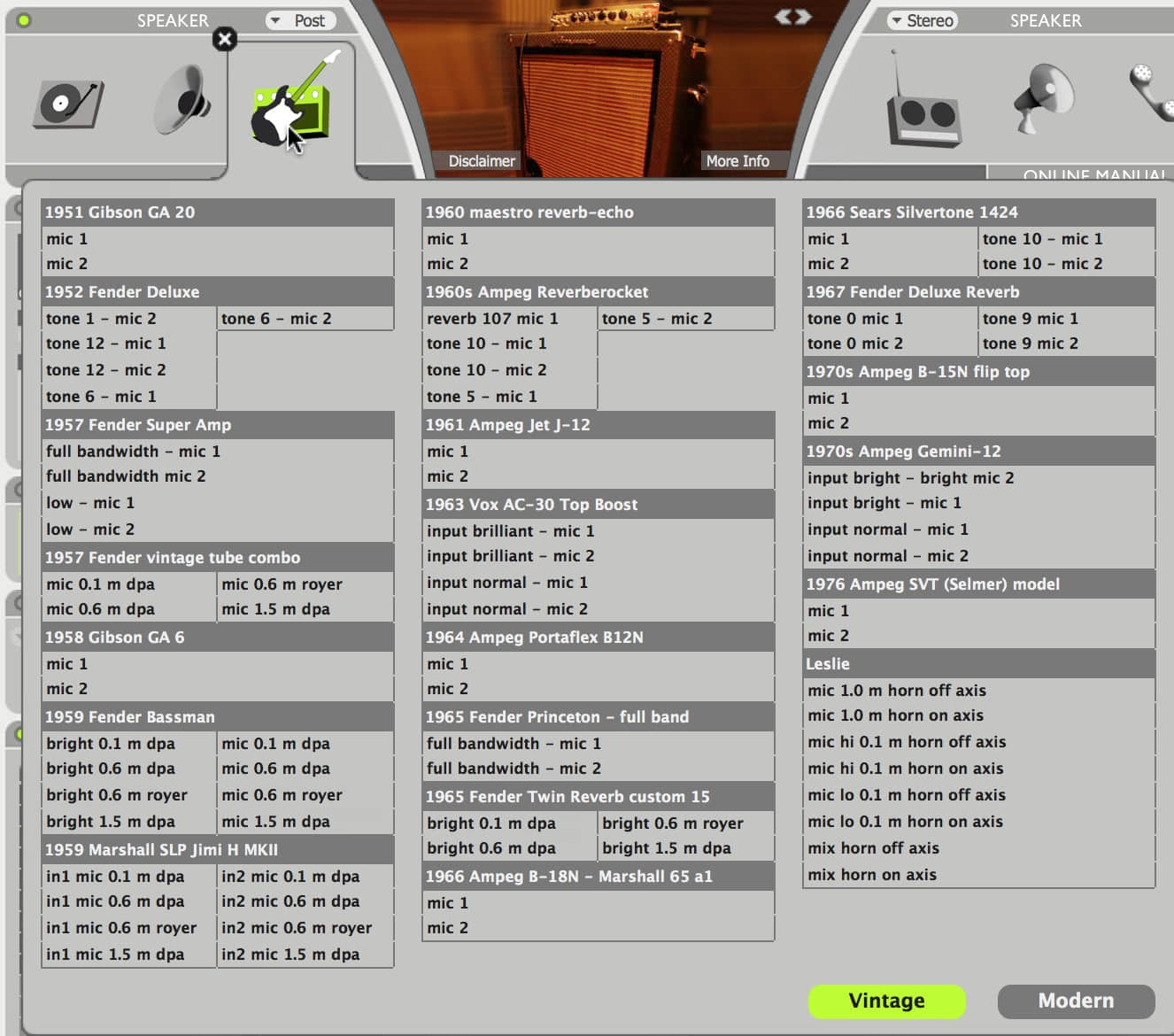Screen dimensions: 1174x1036
Task: Select input bright - bright mic 2 Gemini-12
Action: point(978,478)
